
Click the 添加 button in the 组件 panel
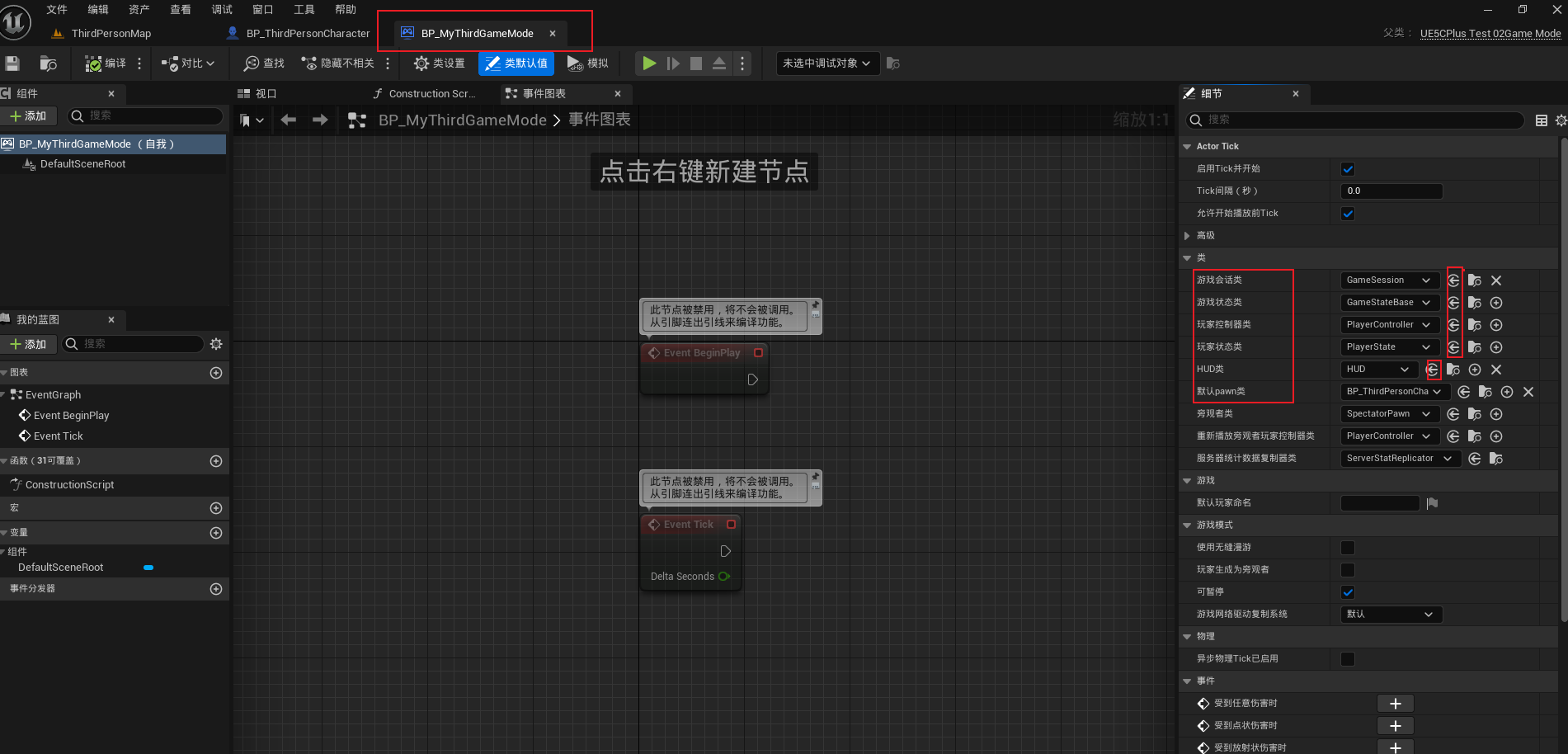(29, 115)
